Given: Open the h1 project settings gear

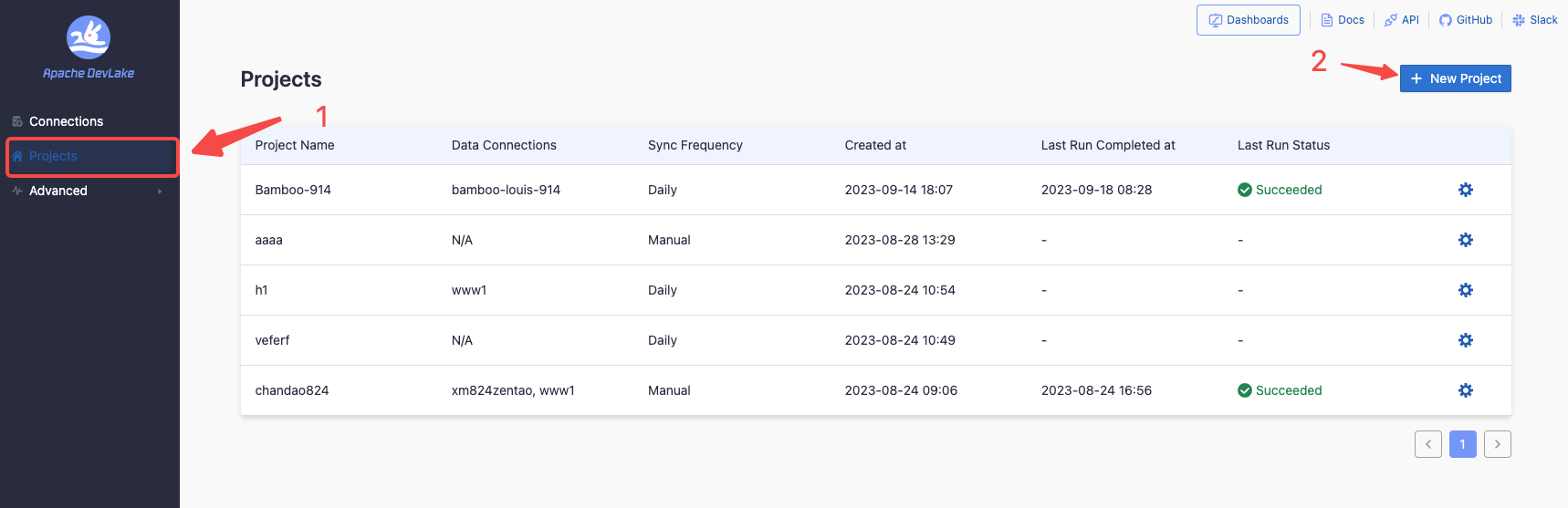Looking at the screenshot, I should pos(1465,290).
